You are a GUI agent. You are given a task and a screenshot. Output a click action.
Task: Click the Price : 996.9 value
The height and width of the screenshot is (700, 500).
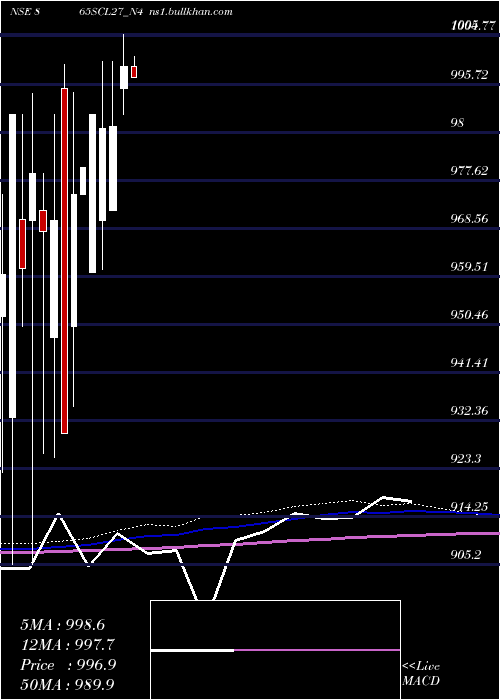(68, 665)
